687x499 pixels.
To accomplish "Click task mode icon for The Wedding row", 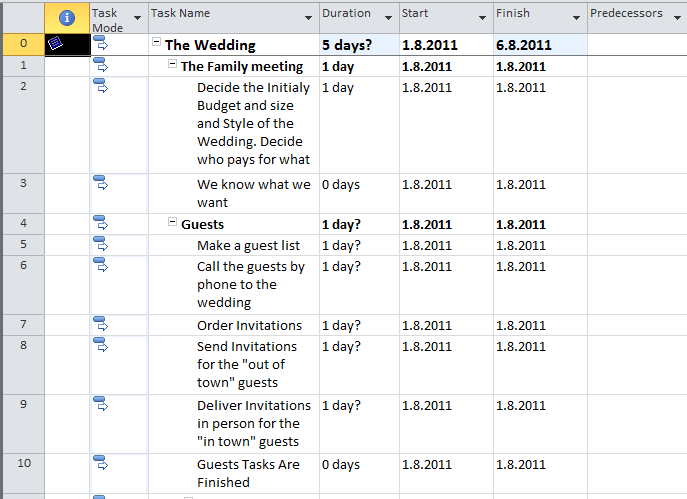I will pos(100,44).
